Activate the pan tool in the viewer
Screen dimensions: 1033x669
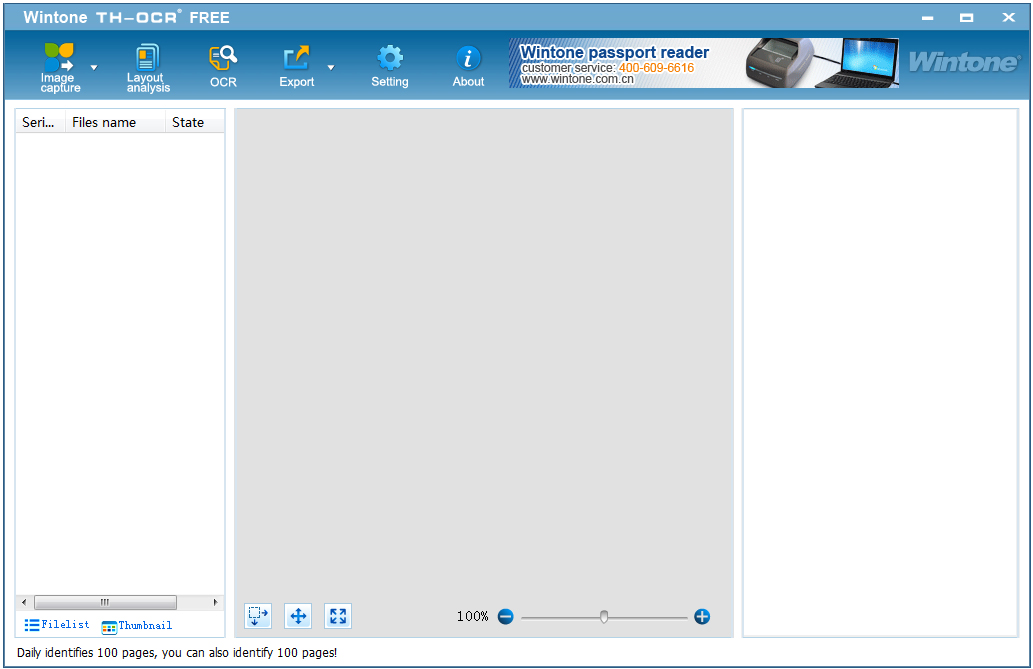[x=297, y=616]
